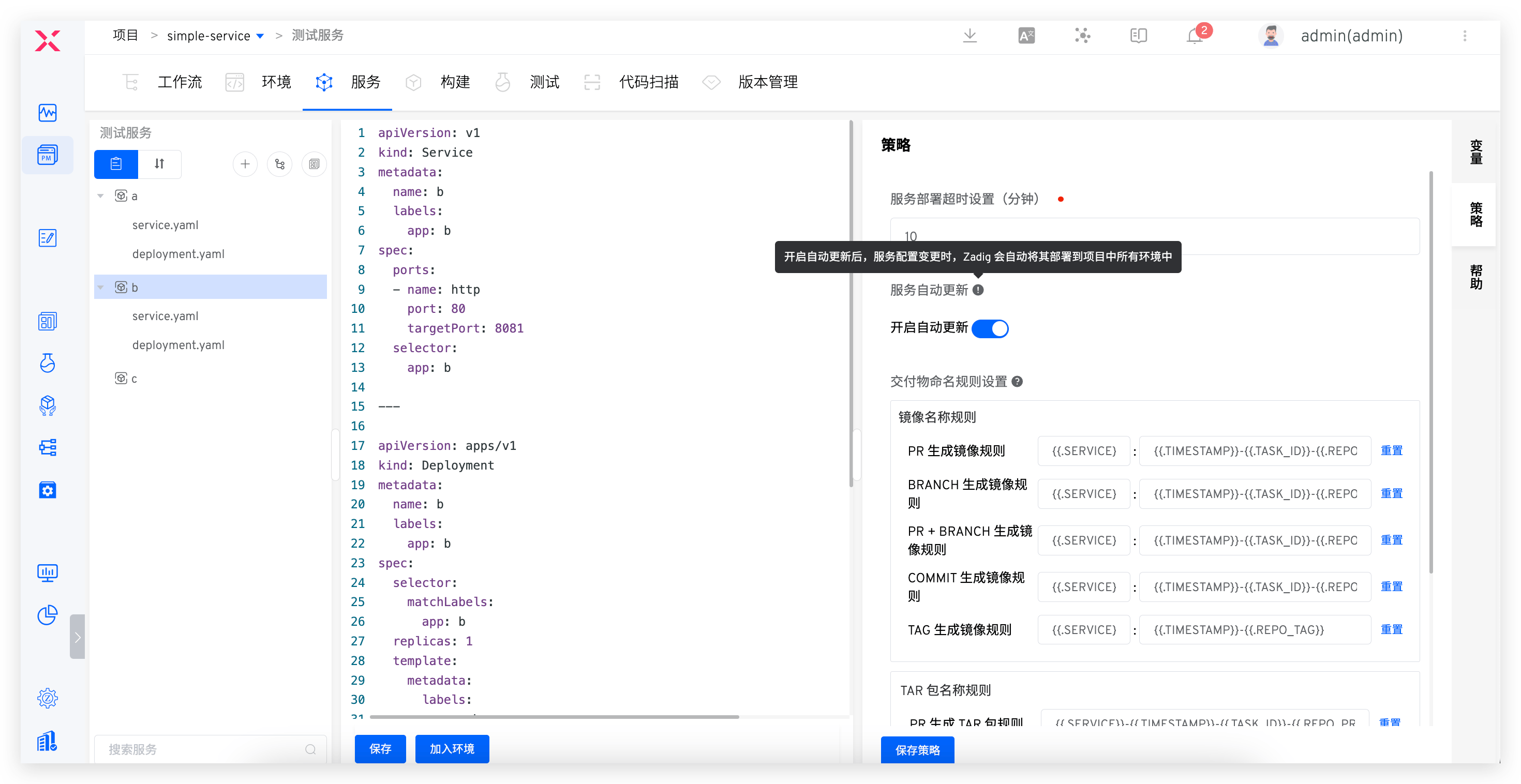Click the 测试服务 breadcrumb text

[317, 35]
